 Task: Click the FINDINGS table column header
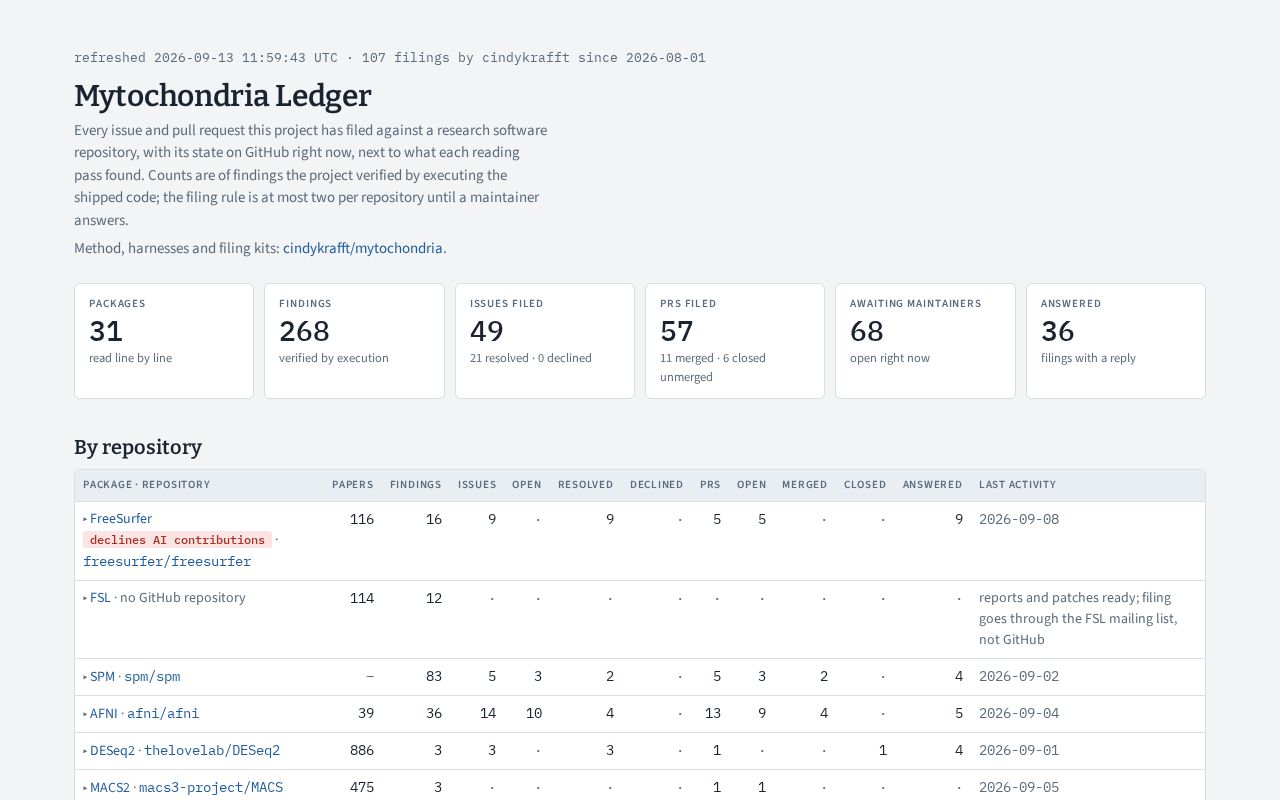pos(416,485)
